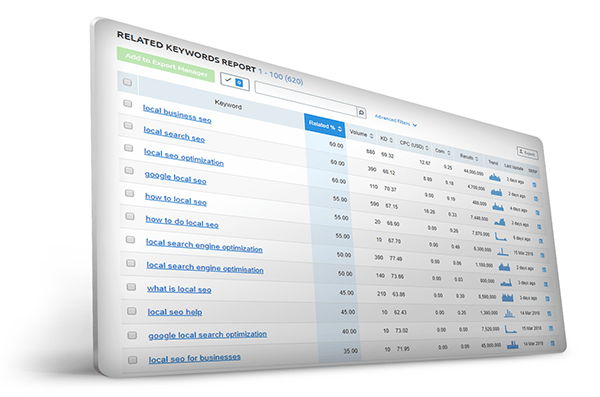View trend chart for local search seo
Screen dimensions: 600x397
point(496,192)
